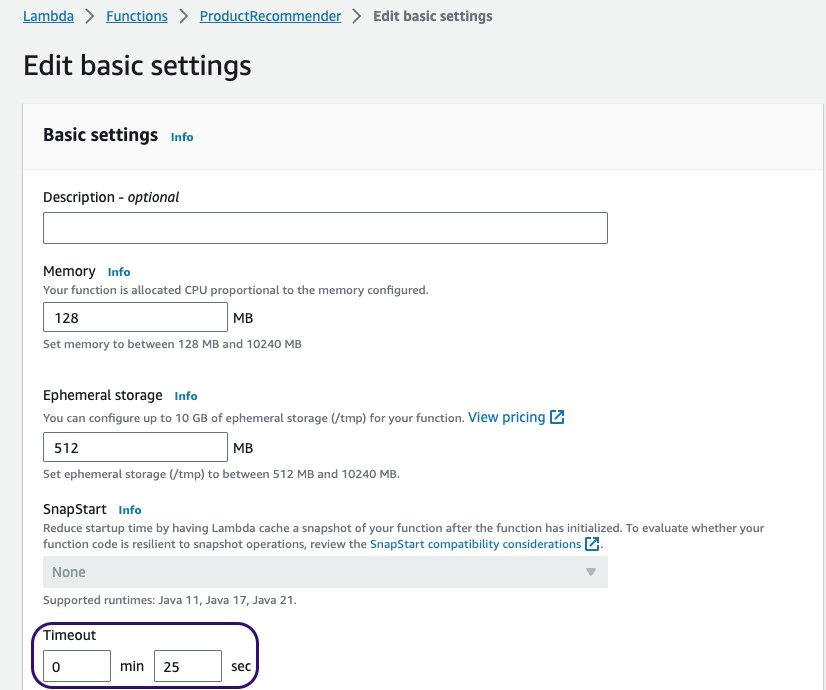Click the chevron after Functions breadcrumb
826x690 pixels.
(x=183, y=16)
